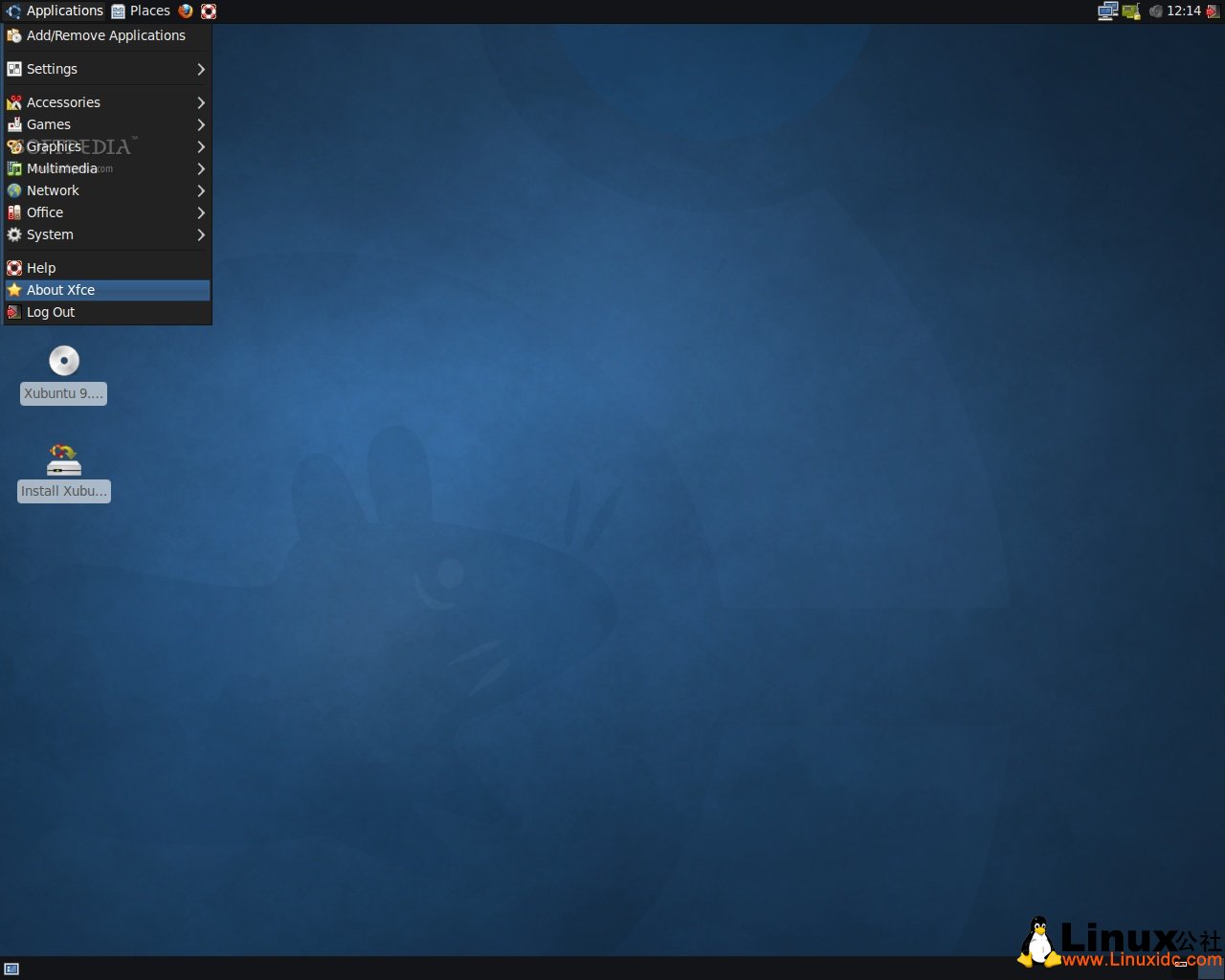Open Help via the life preserver panel icon

[x=209, y=11]
